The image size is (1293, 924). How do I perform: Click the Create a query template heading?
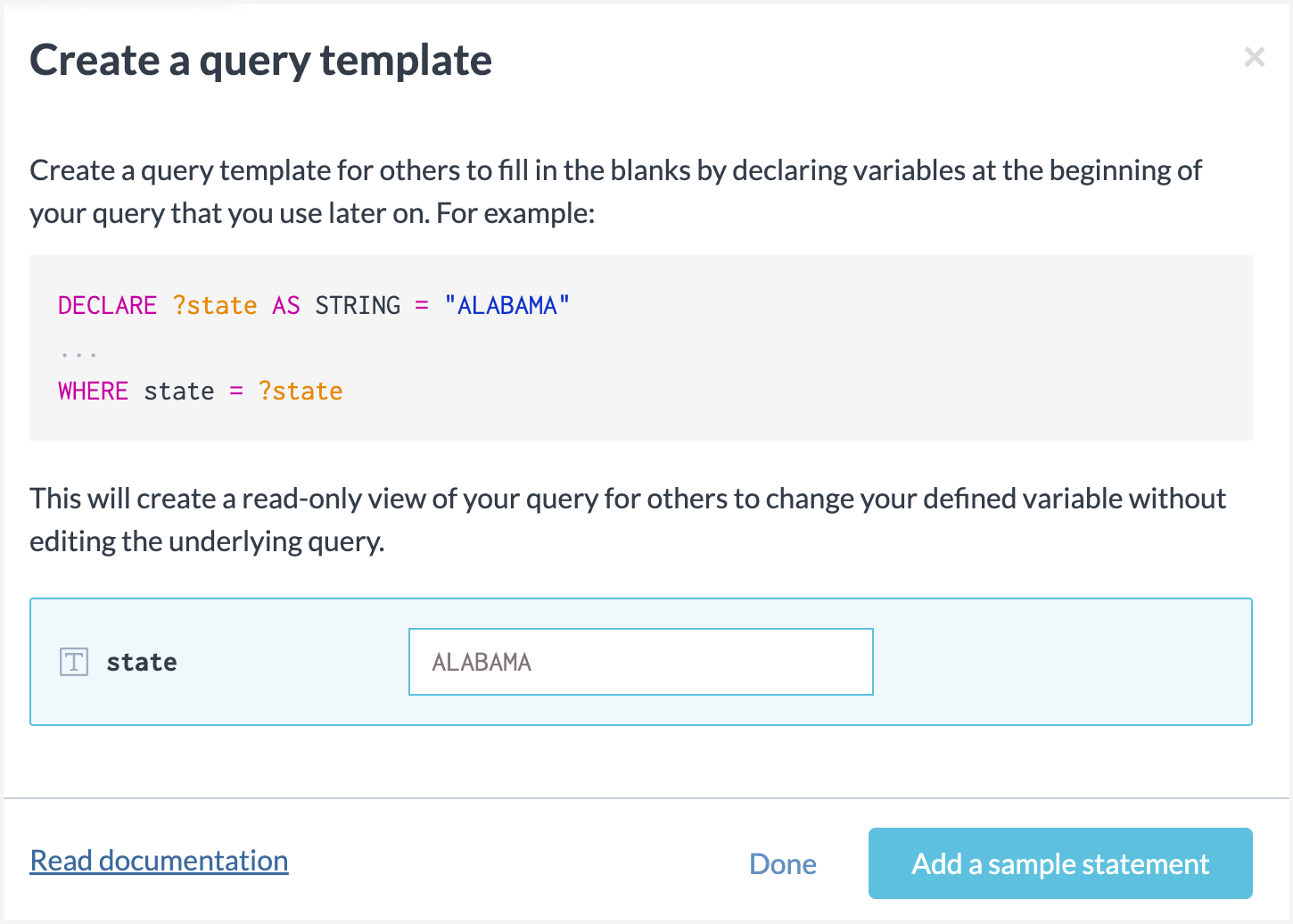pos(260,61)
